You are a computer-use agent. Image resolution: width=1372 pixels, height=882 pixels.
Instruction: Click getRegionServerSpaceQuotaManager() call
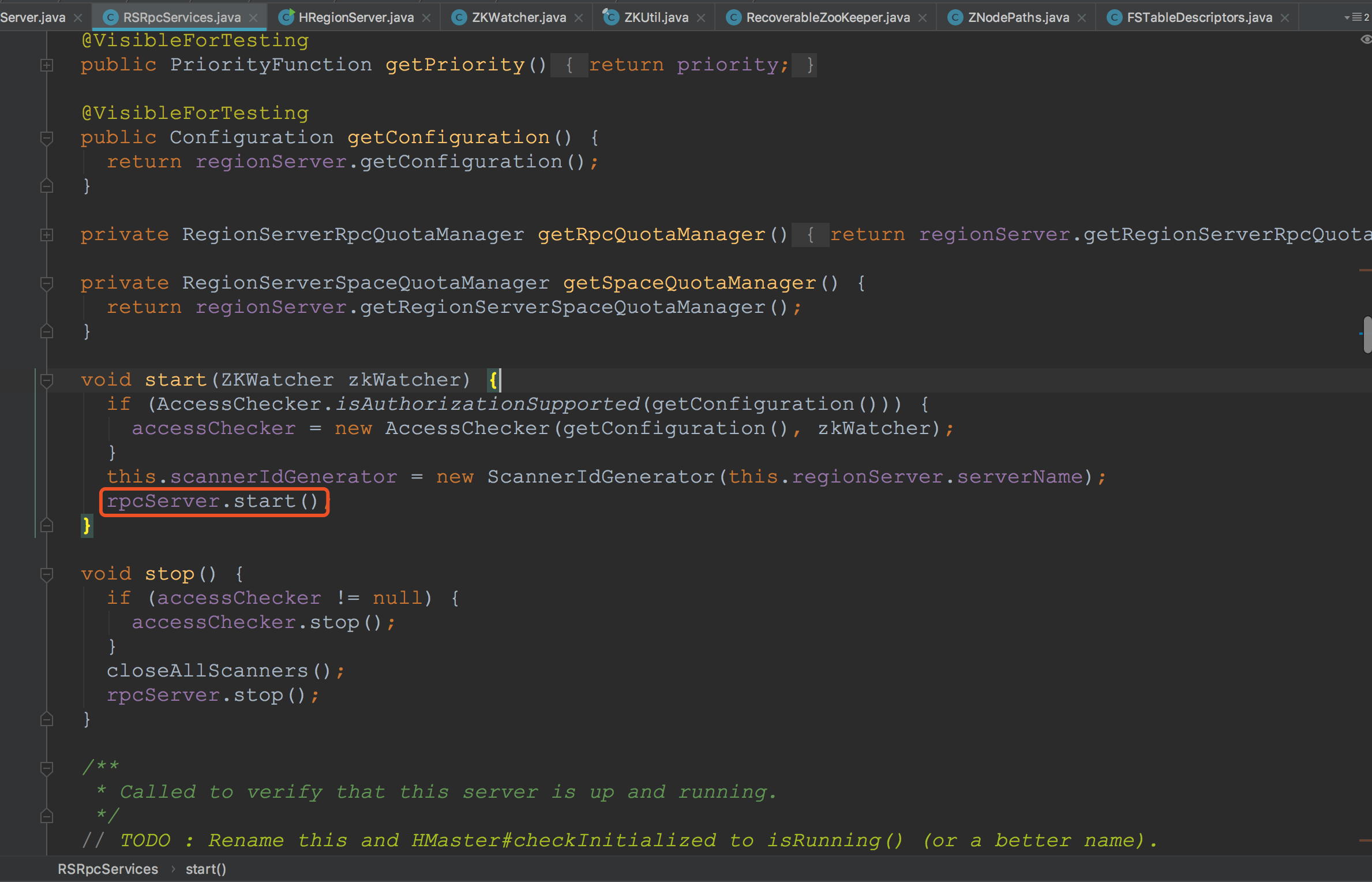[573, 307]
